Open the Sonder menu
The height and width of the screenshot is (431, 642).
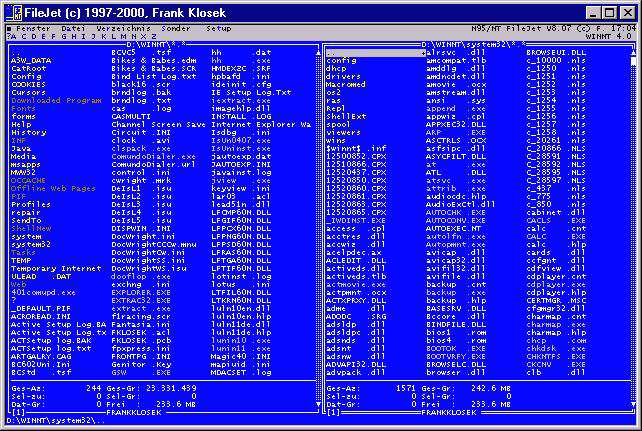tap(176, 28)
